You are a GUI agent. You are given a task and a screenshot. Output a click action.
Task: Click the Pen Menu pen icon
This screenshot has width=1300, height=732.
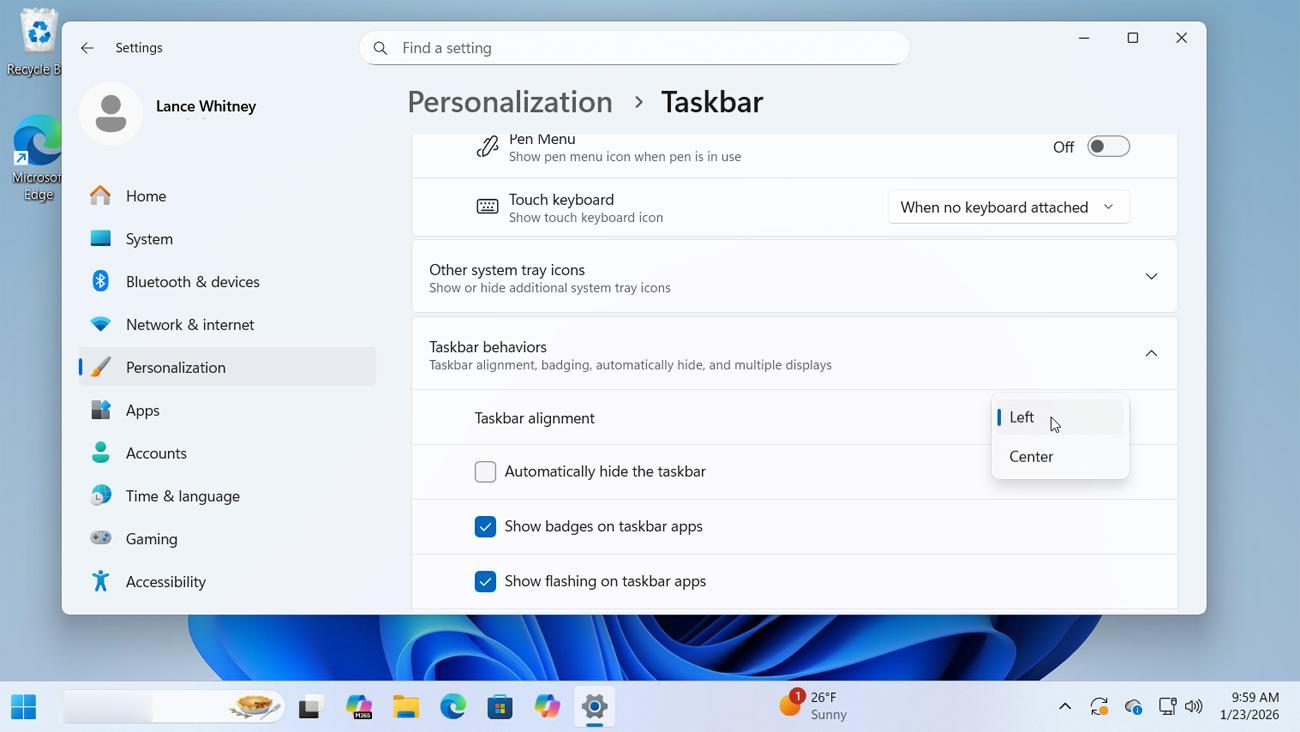[x=487, y=147]
